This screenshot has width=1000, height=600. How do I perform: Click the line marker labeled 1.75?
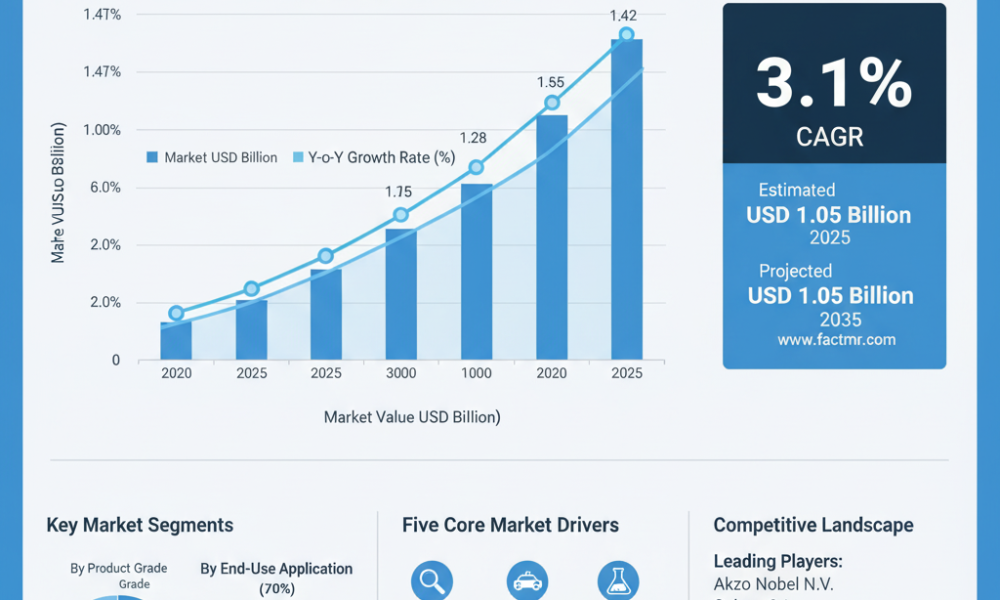click(401, 215)
